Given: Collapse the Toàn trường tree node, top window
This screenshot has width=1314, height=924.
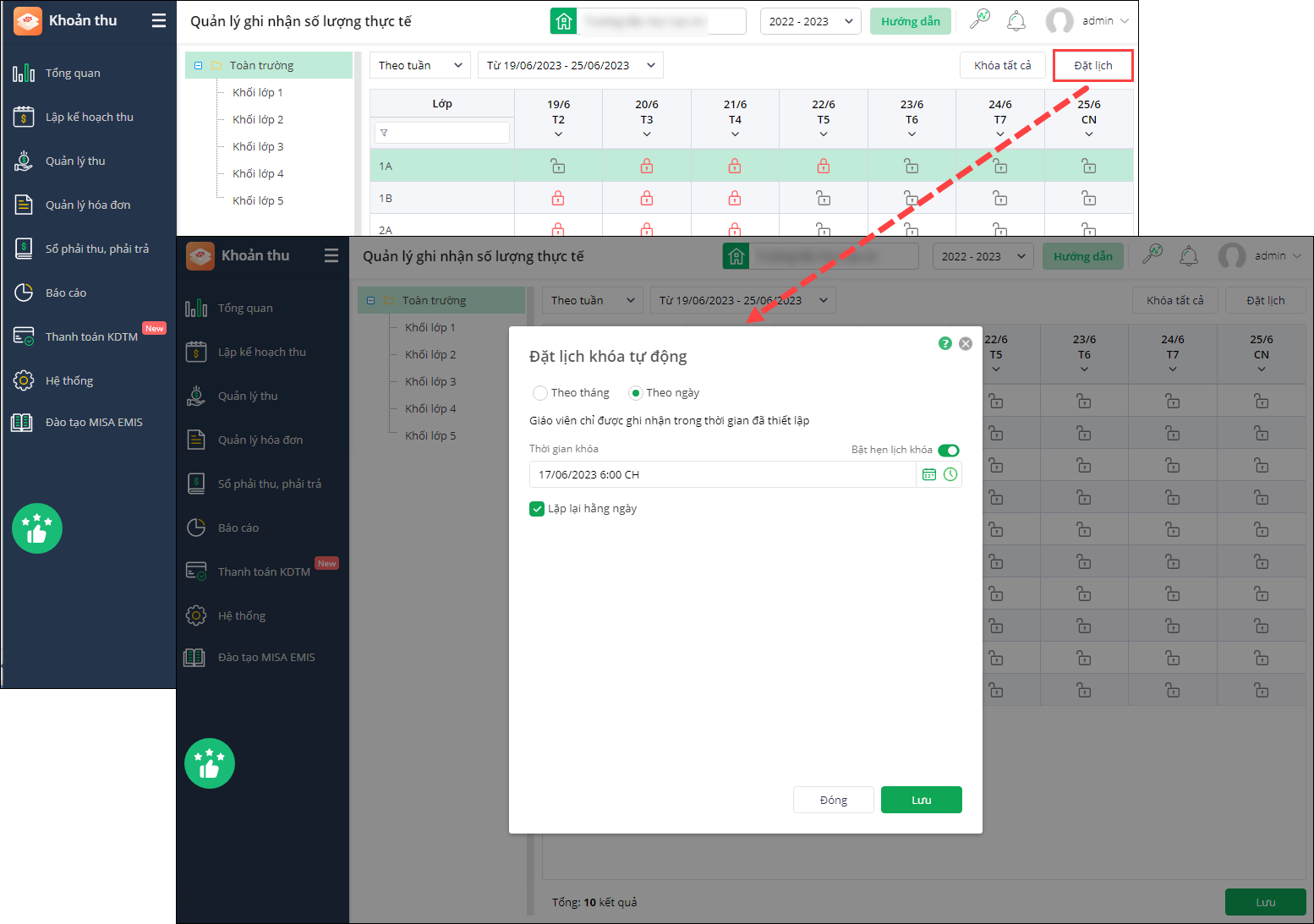Looking at the screenshot, I should click(198, 65).
